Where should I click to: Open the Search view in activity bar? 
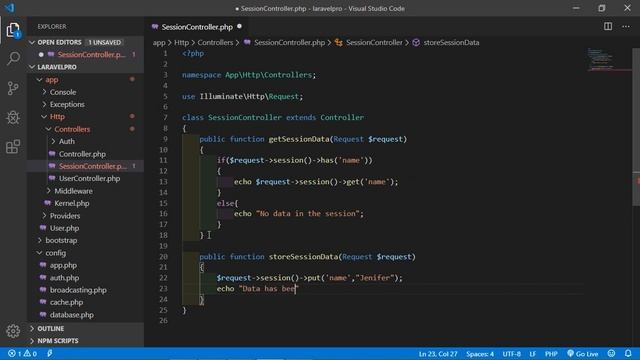[x=13, y=58]
